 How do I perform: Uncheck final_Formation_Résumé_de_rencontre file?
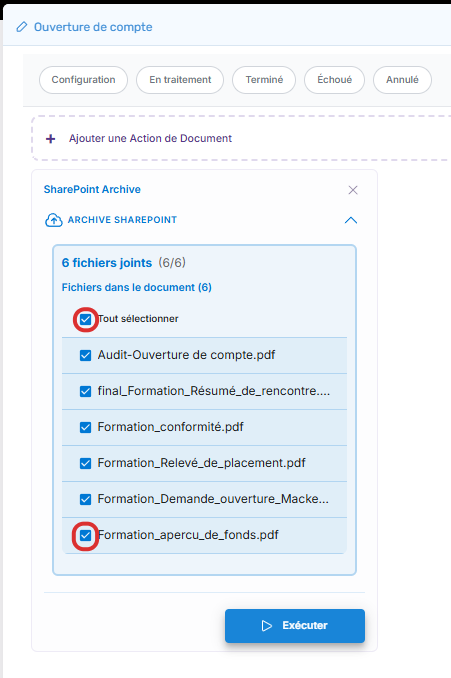[x=86, y=391]
